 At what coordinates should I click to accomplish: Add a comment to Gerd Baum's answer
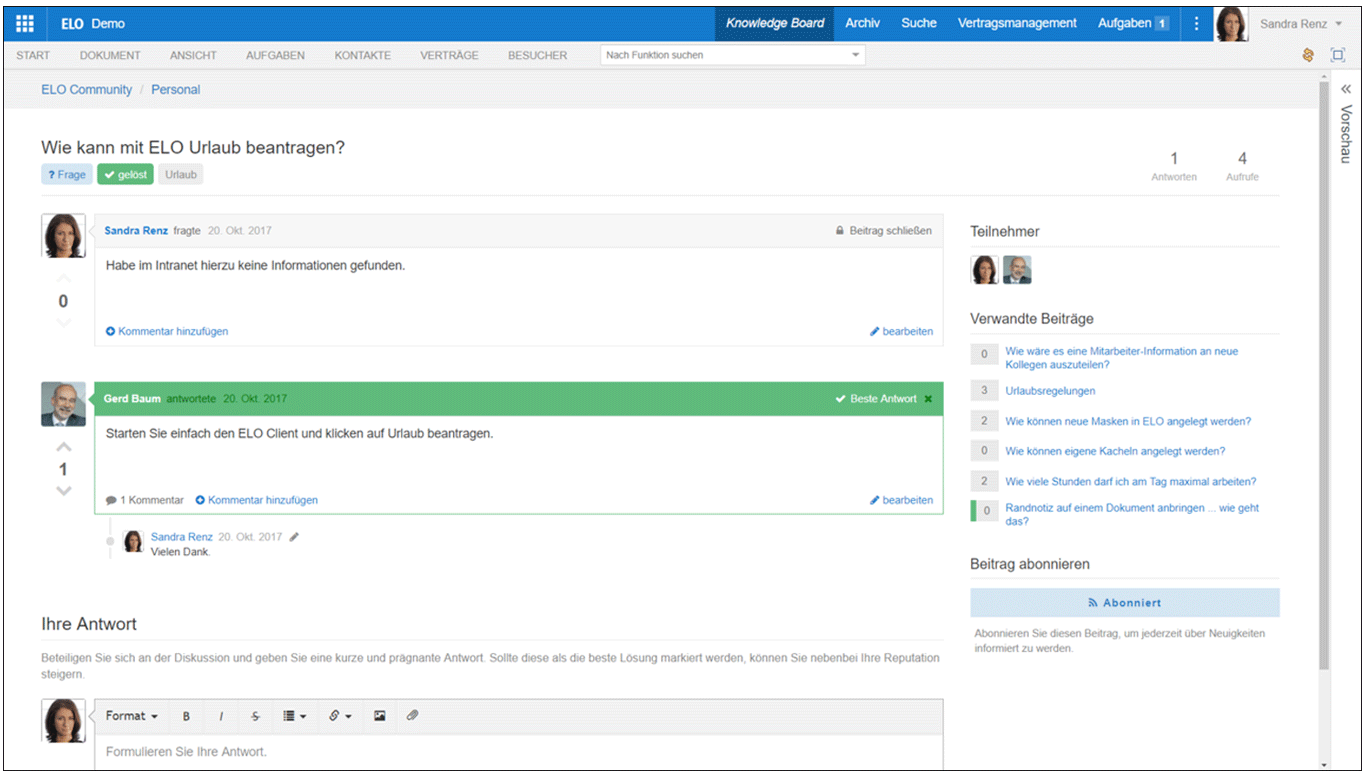(257, 500)
